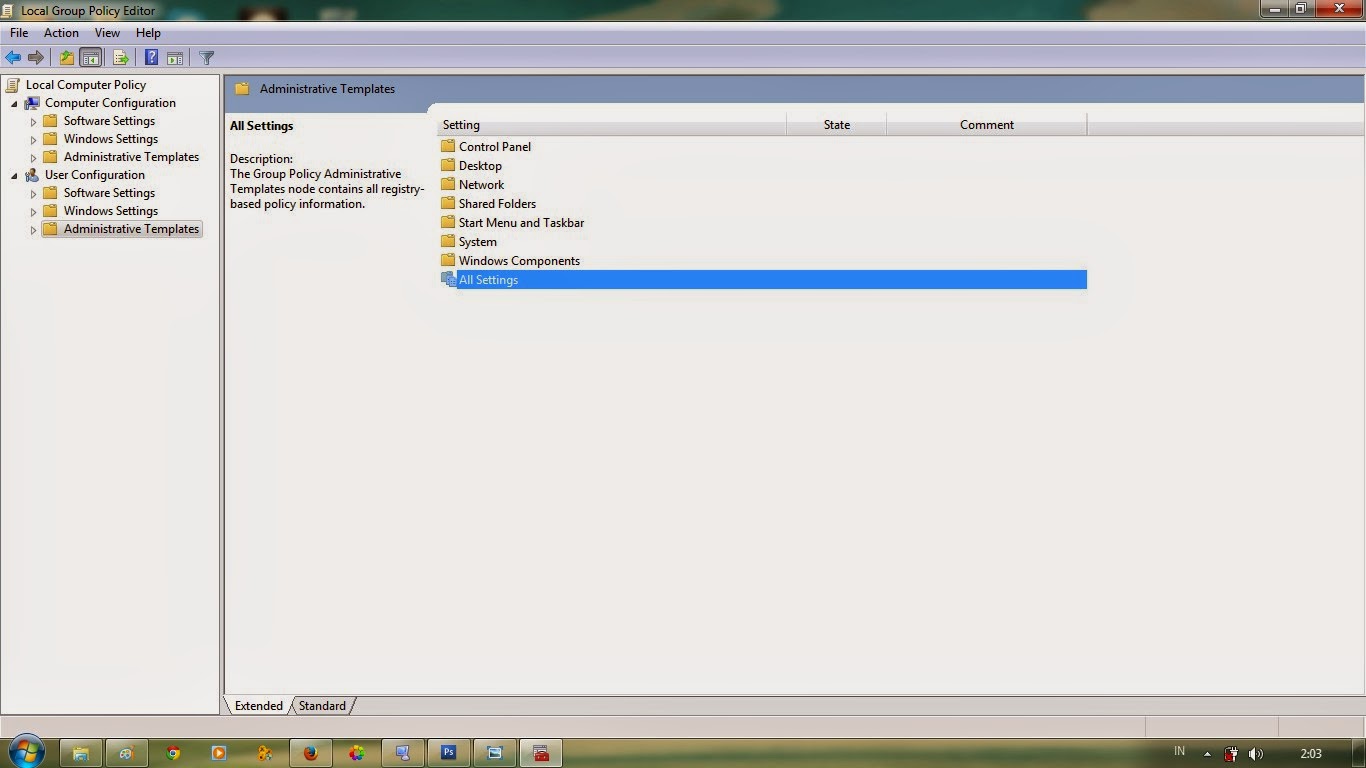Open Firefox from the taskbar
This screenshot has width=1366, height=768.
(x=310, y=753)
